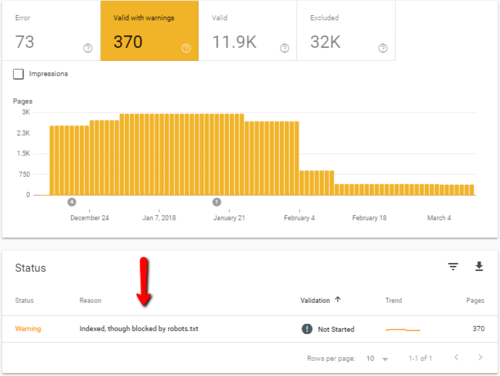This screenshot has width=500, height=376.
Task: Click the chart annotation marker numbered 1
Action: (x=217, y=202)
